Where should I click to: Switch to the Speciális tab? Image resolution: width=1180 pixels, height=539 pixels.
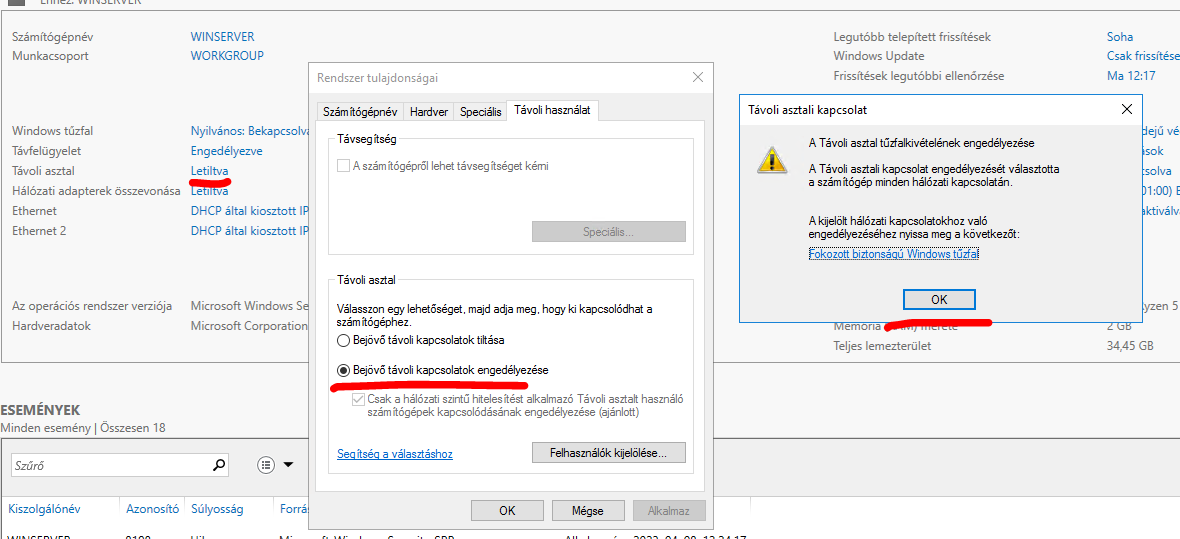pos(480,112)
